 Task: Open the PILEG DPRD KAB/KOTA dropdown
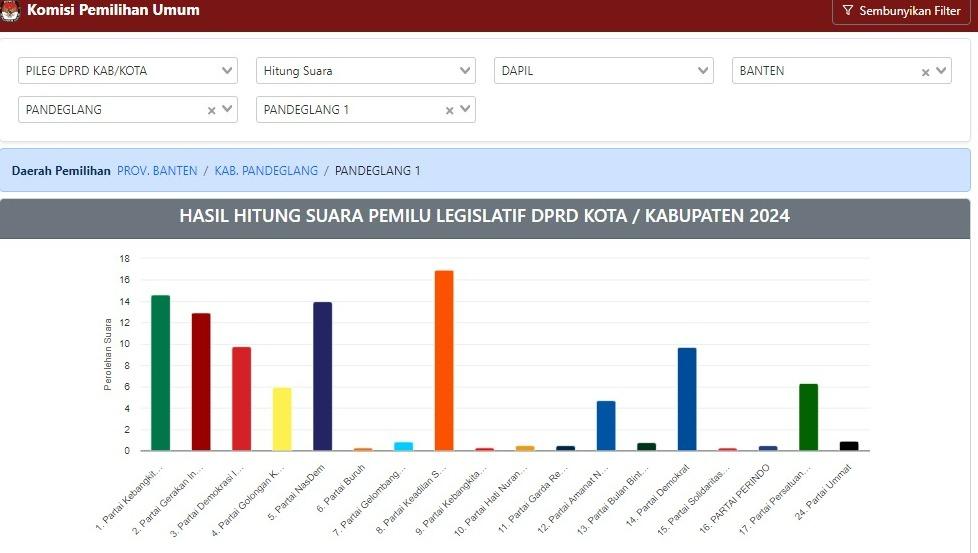point(128,71)
